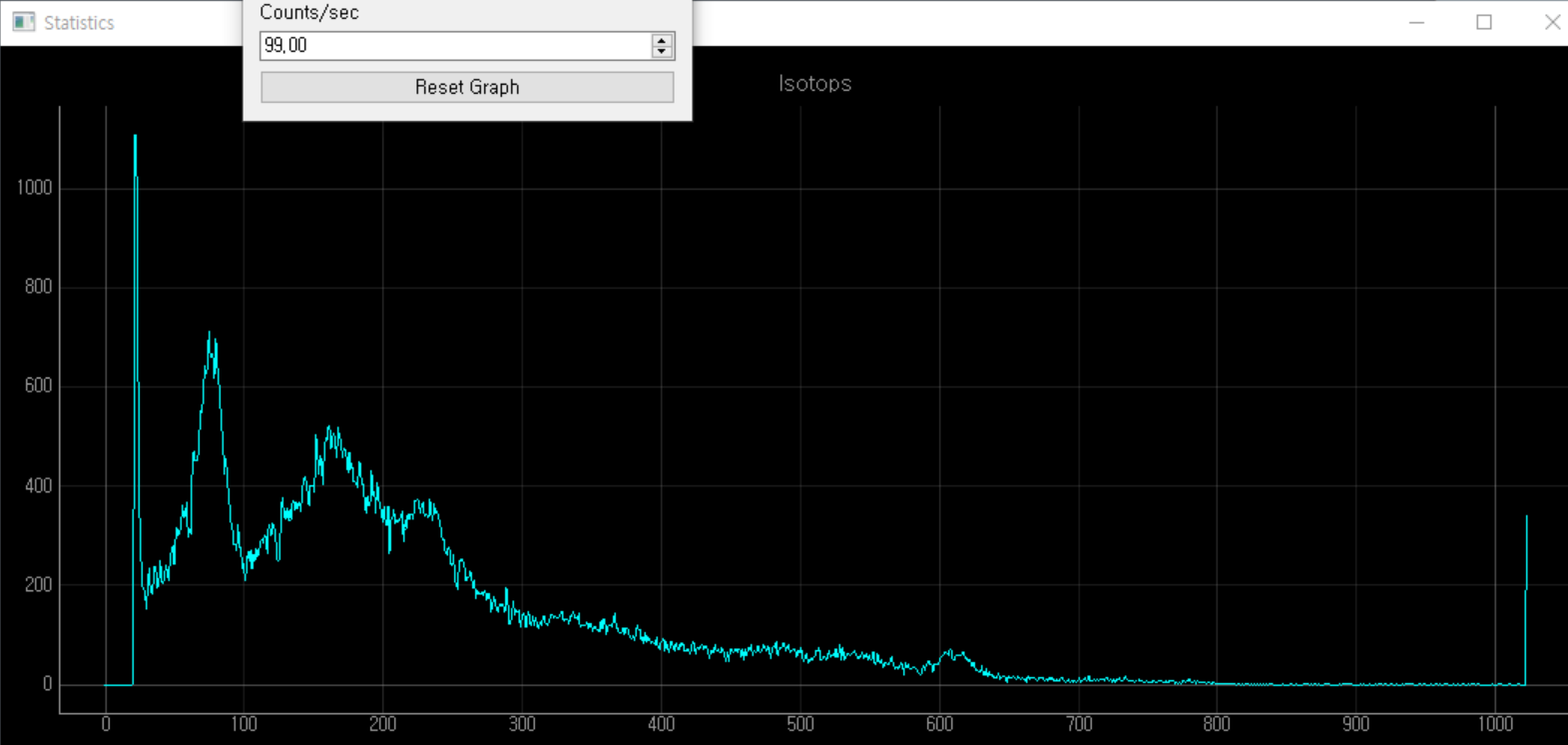Click the 400 label on the vertical axis
This screenshot has width=1568, height=745.
pyautogui.click(x=38, y=486)
